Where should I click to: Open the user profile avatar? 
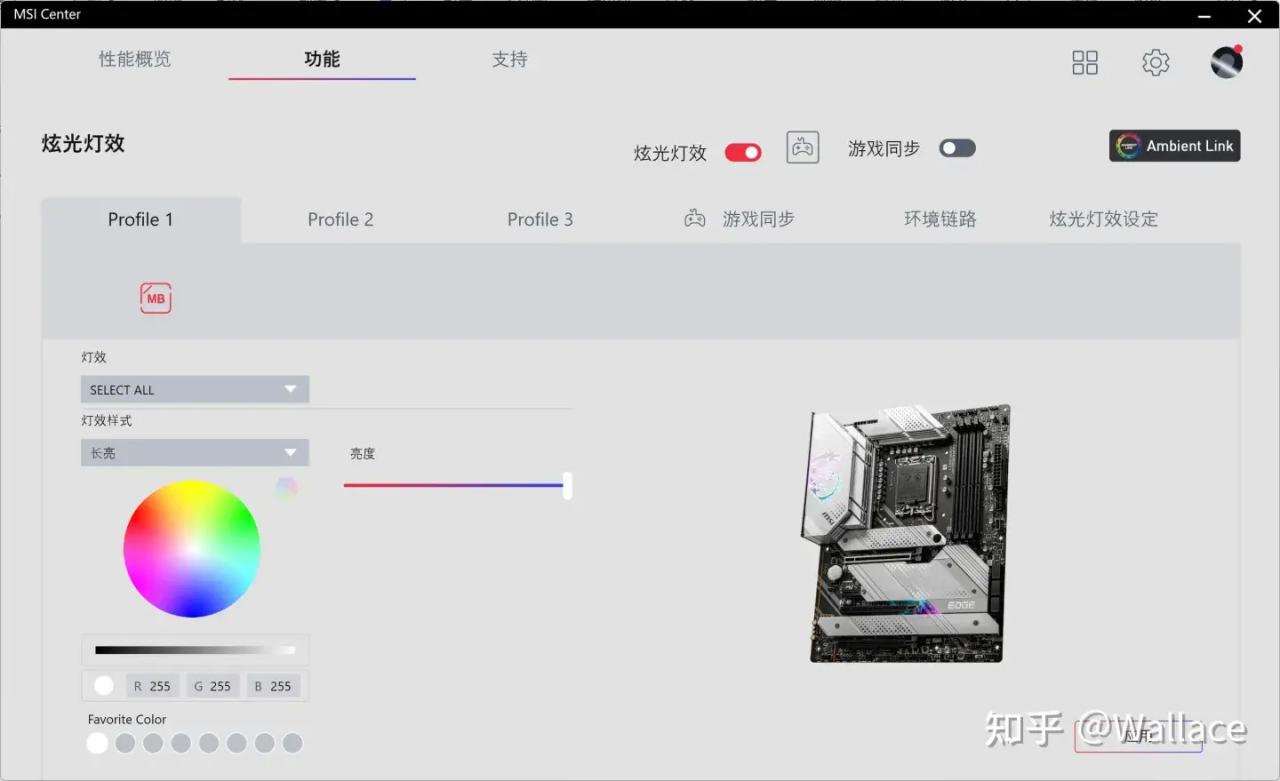(1227, 62)
